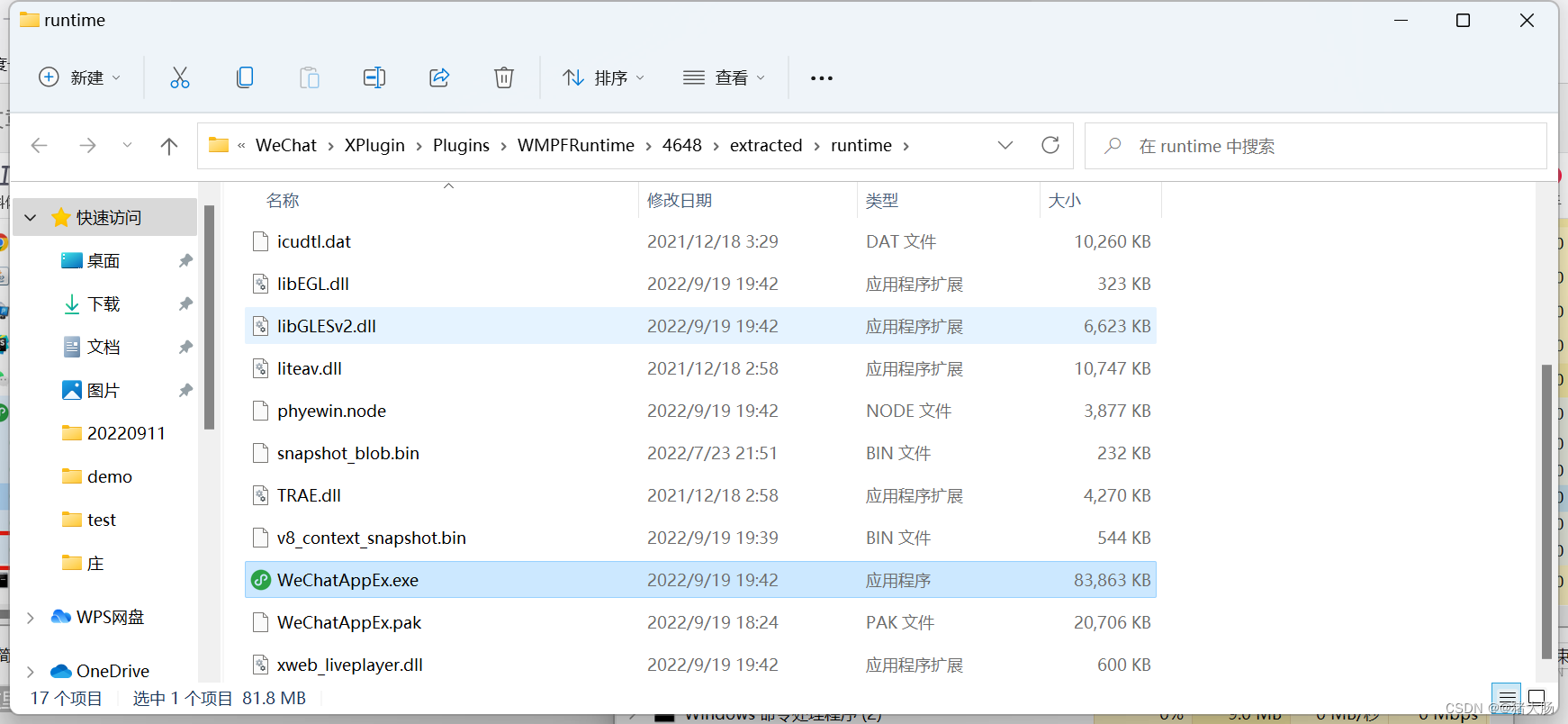Expand address bar history dropdown

click(1005, 145)
